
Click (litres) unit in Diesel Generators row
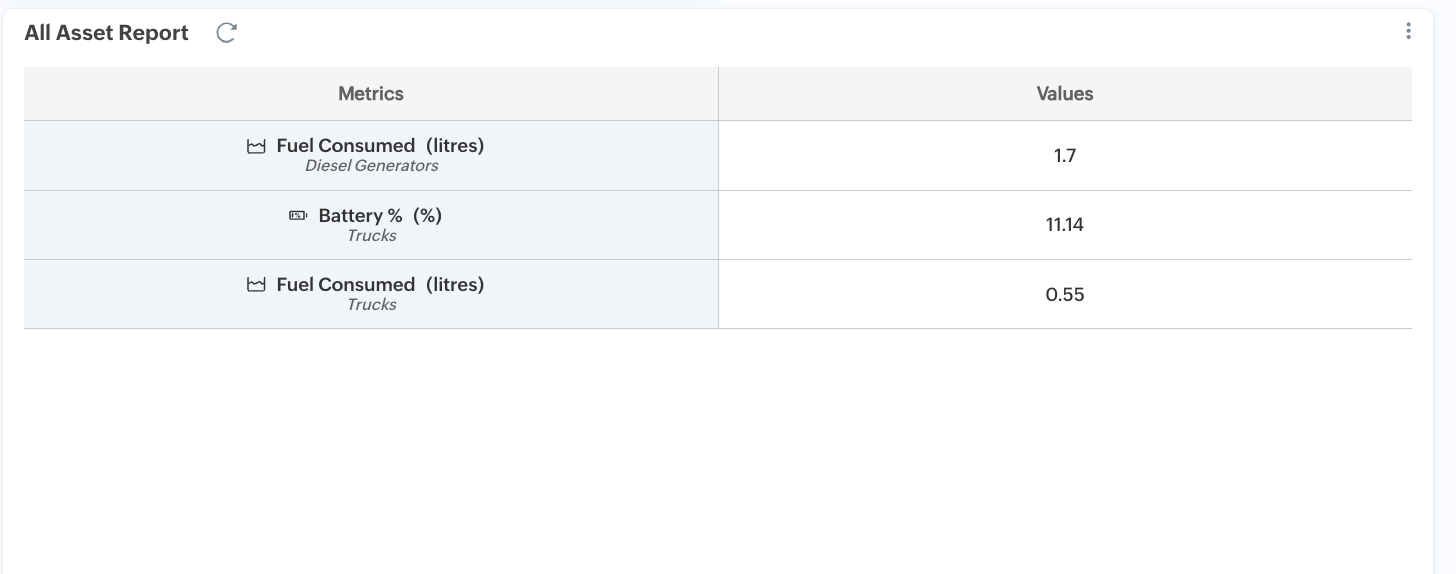[455, 146]
